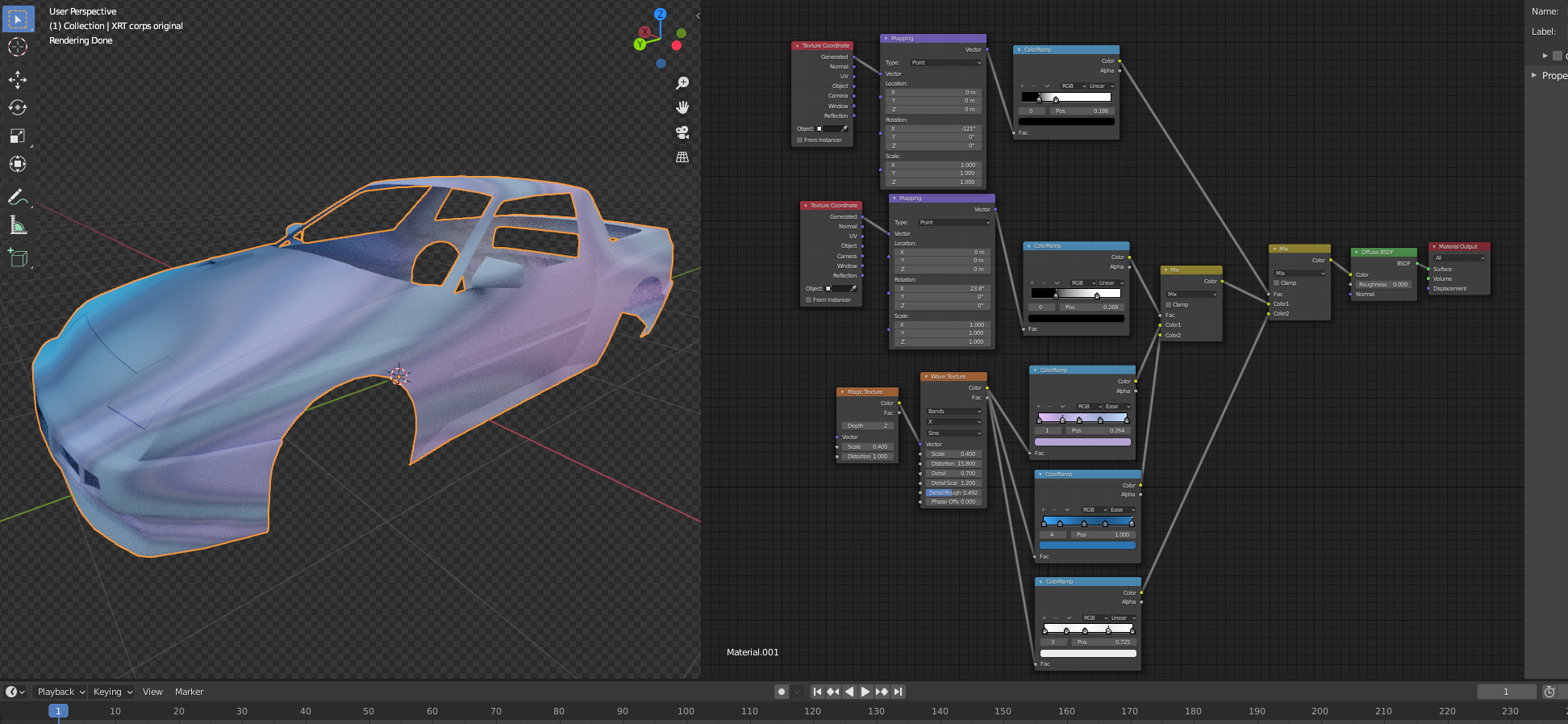Screen dimensions: 1568x724
Task: Check Clamp in the Mix node feeding Diffuse BSDF
Action: click(x=1277, y=283)
